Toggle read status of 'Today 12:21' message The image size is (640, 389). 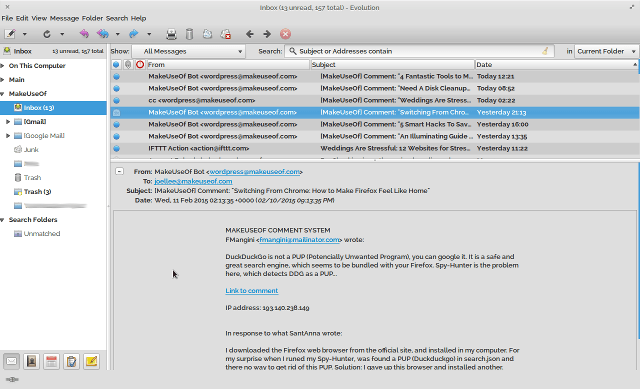click(x=116, y=76)
